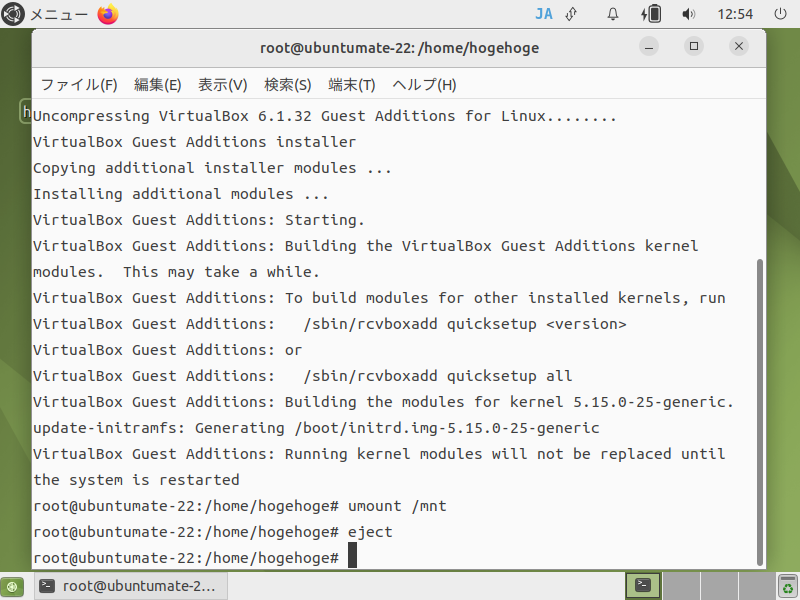Check the battery status icon

(651, 14)
